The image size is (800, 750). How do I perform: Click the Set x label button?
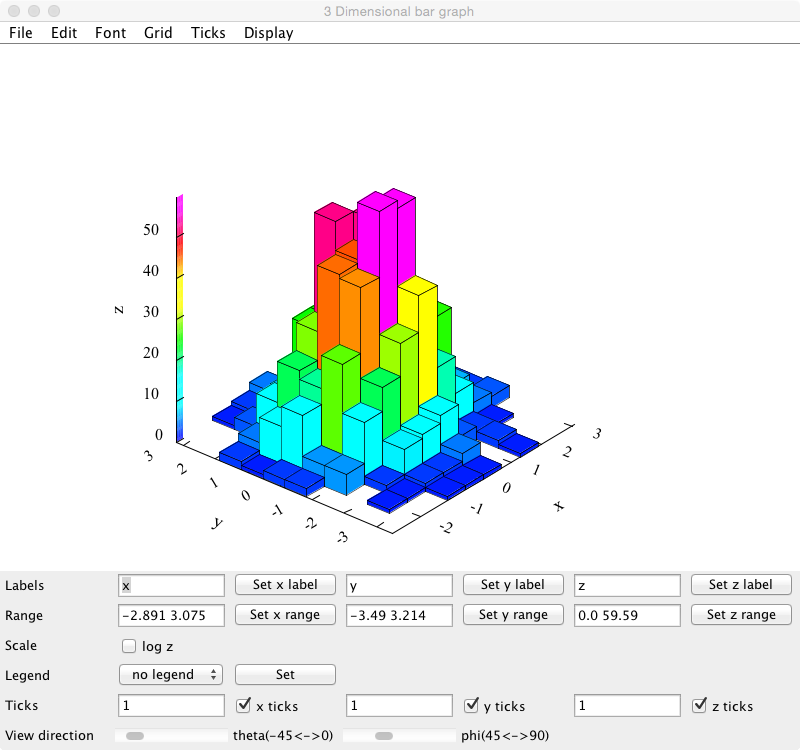click(285, 585)
